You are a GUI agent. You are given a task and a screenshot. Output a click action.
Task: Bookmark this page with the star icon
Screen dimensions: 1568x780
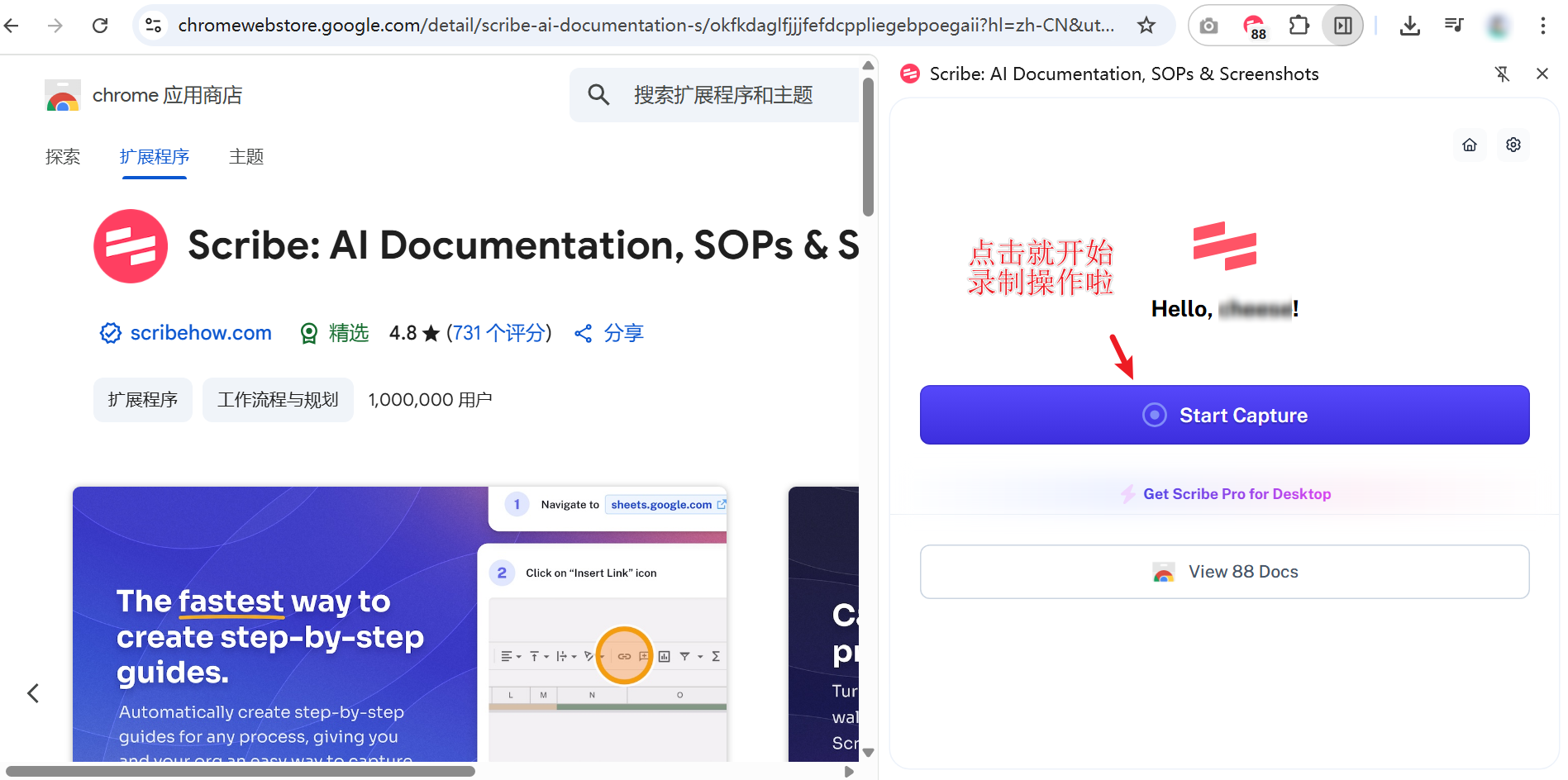pos(1146,26)
